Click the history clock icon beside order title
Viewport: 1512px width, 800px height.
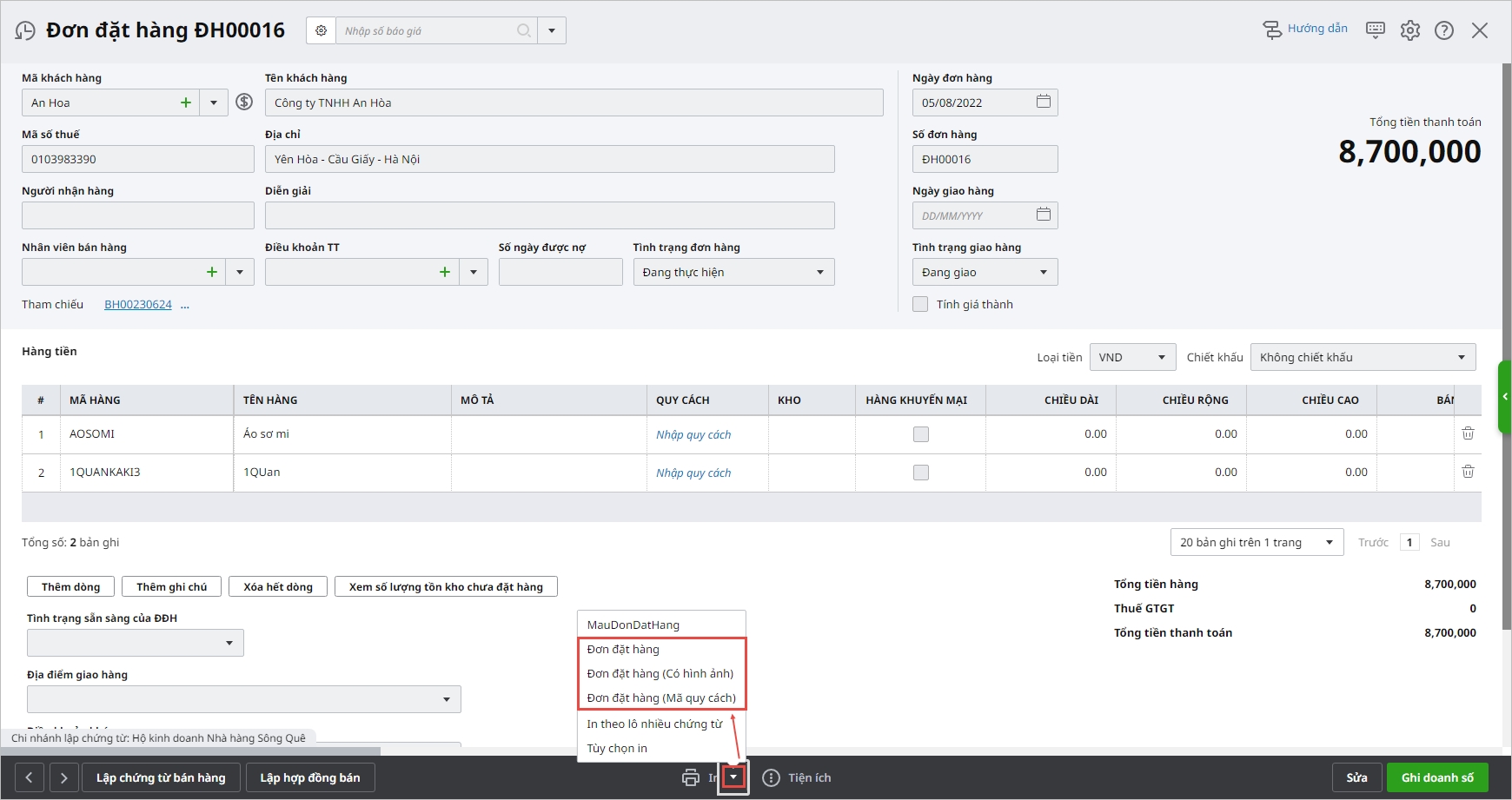(x=25, y=31)
